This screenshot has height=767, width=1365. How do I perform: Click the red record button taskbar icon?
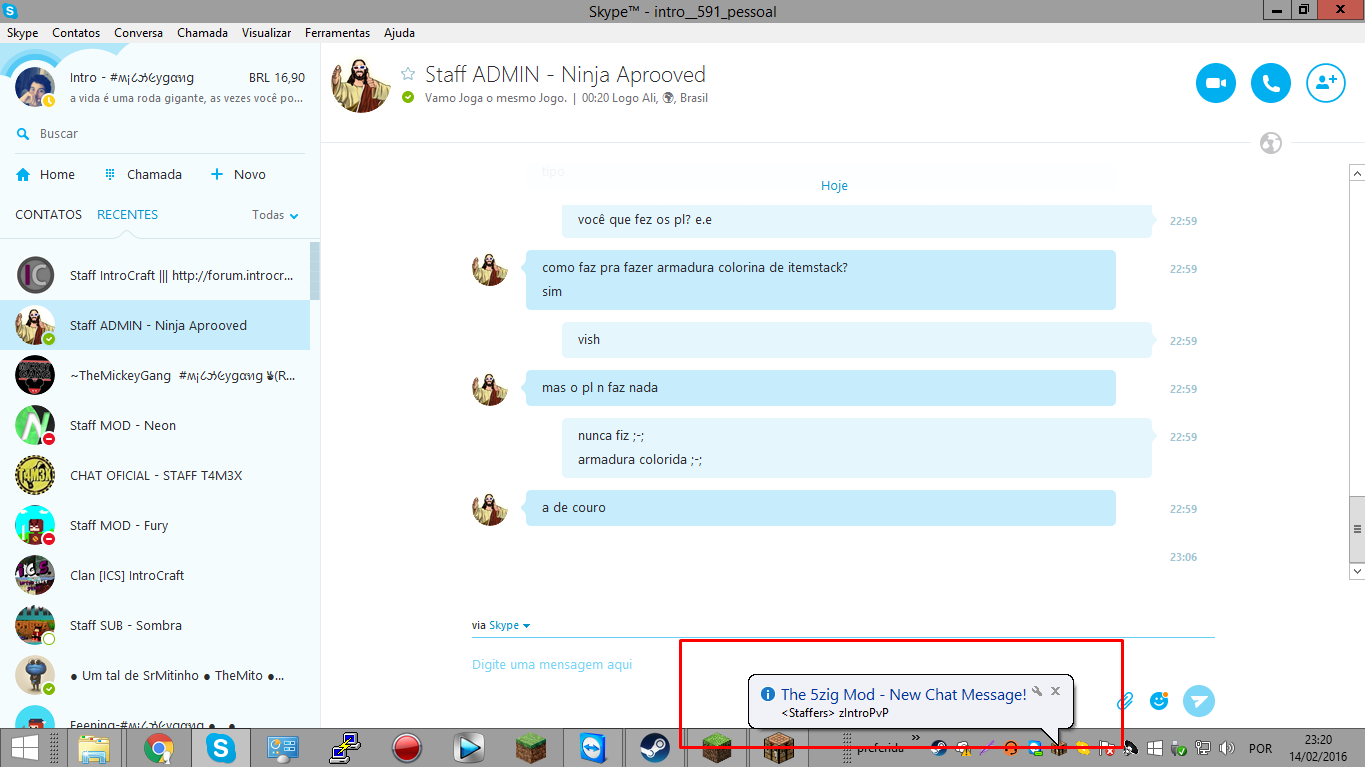coord(406,747)
